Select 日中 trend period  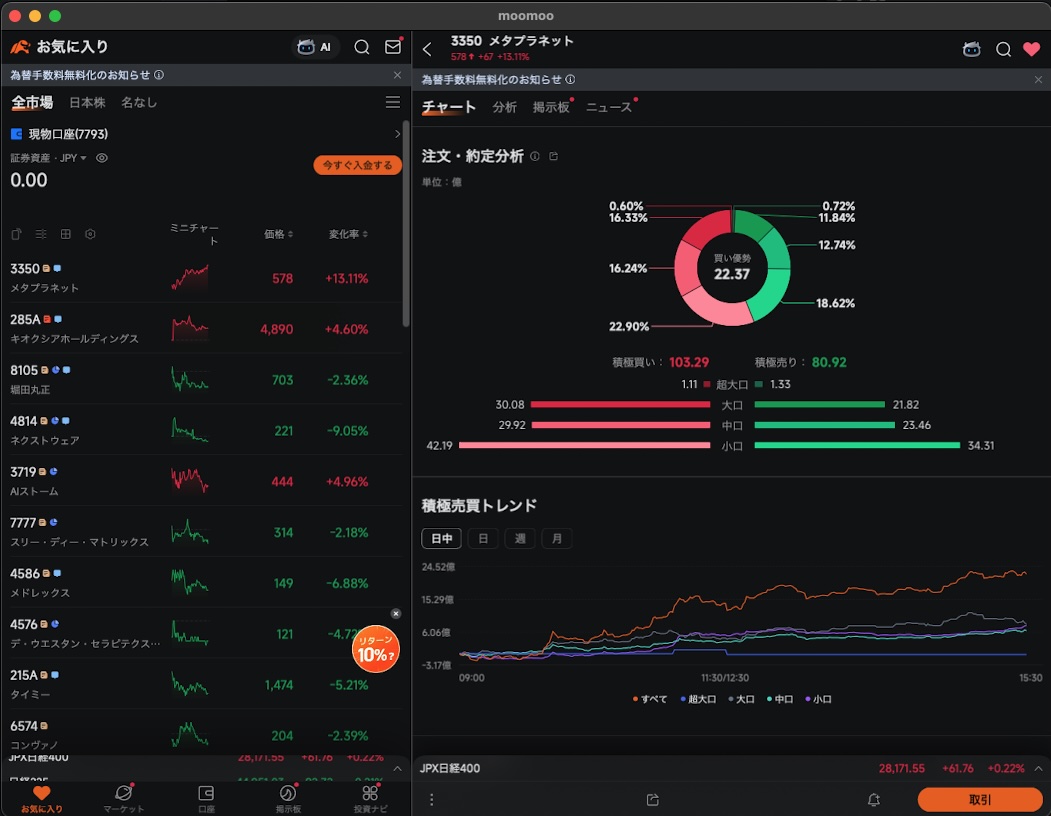click(441, 538)
